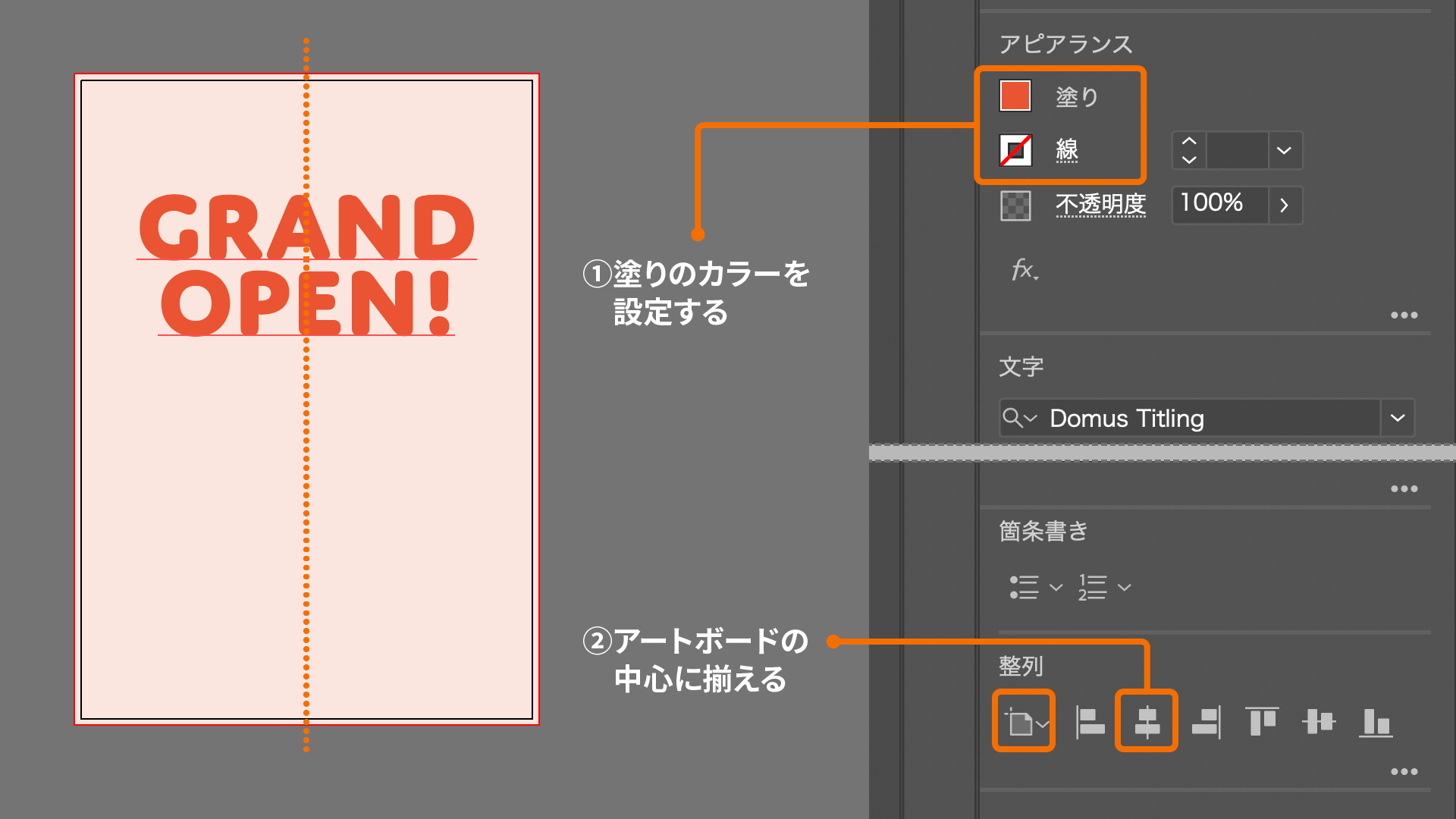Open more options in Appearance section
The height and width of the screenshot is (819, 1456).
pyautogui.click(x=1404, y=315)
